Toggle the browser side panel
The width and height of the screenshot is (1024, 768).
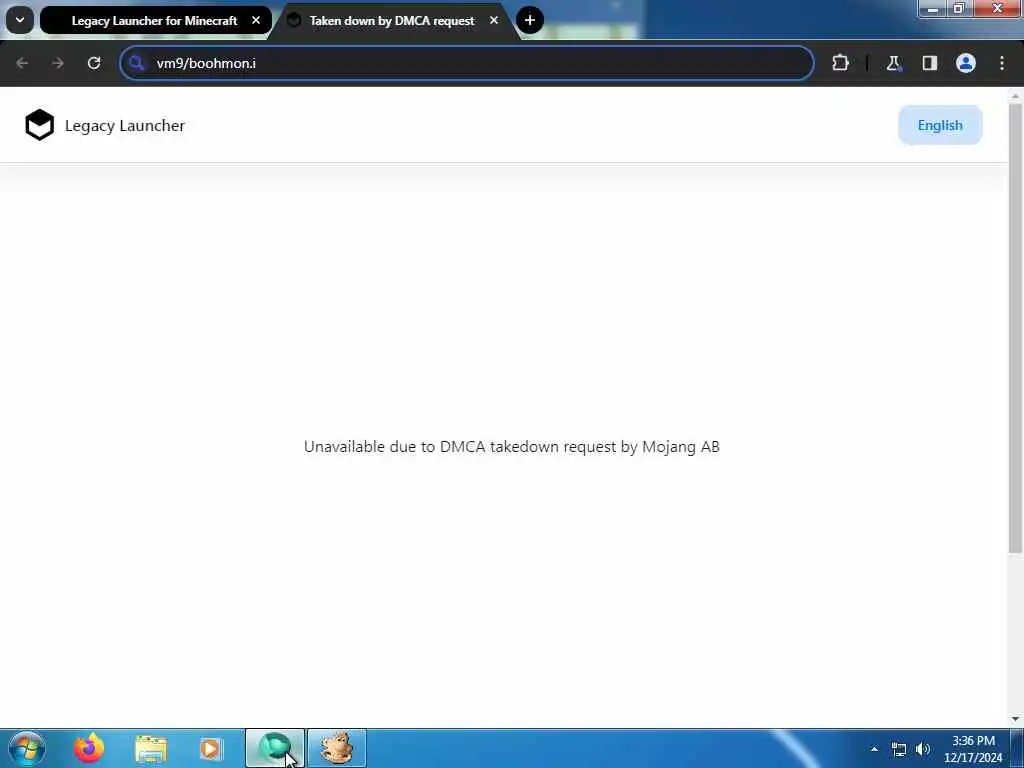pos(930,63)
